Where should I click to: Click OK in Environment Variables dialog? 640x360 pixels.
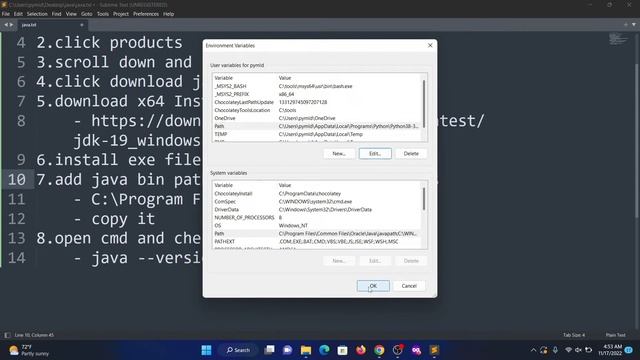click(373, 286)
